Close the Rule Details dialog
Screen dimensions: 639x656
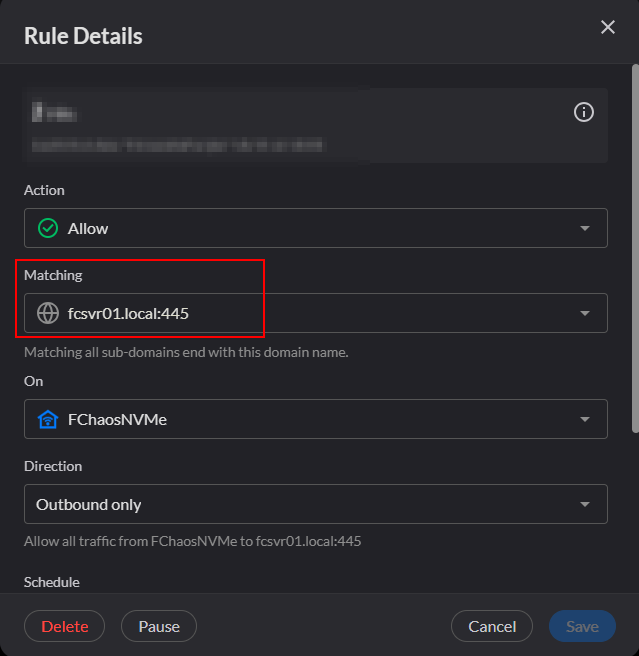pos(607,28)
